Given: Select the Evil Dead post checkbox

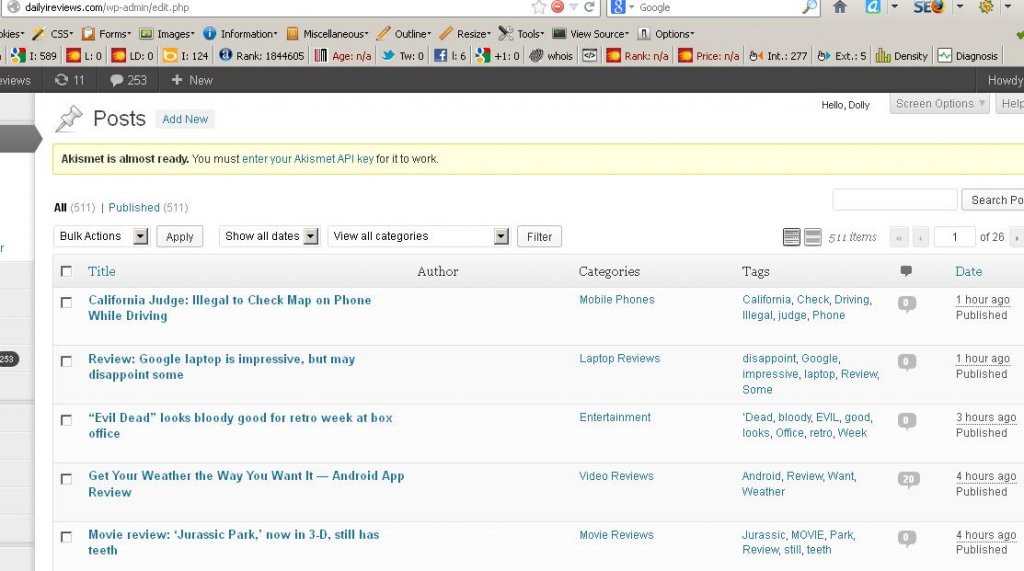Looking at the screenshot, I should click(66, 420).
